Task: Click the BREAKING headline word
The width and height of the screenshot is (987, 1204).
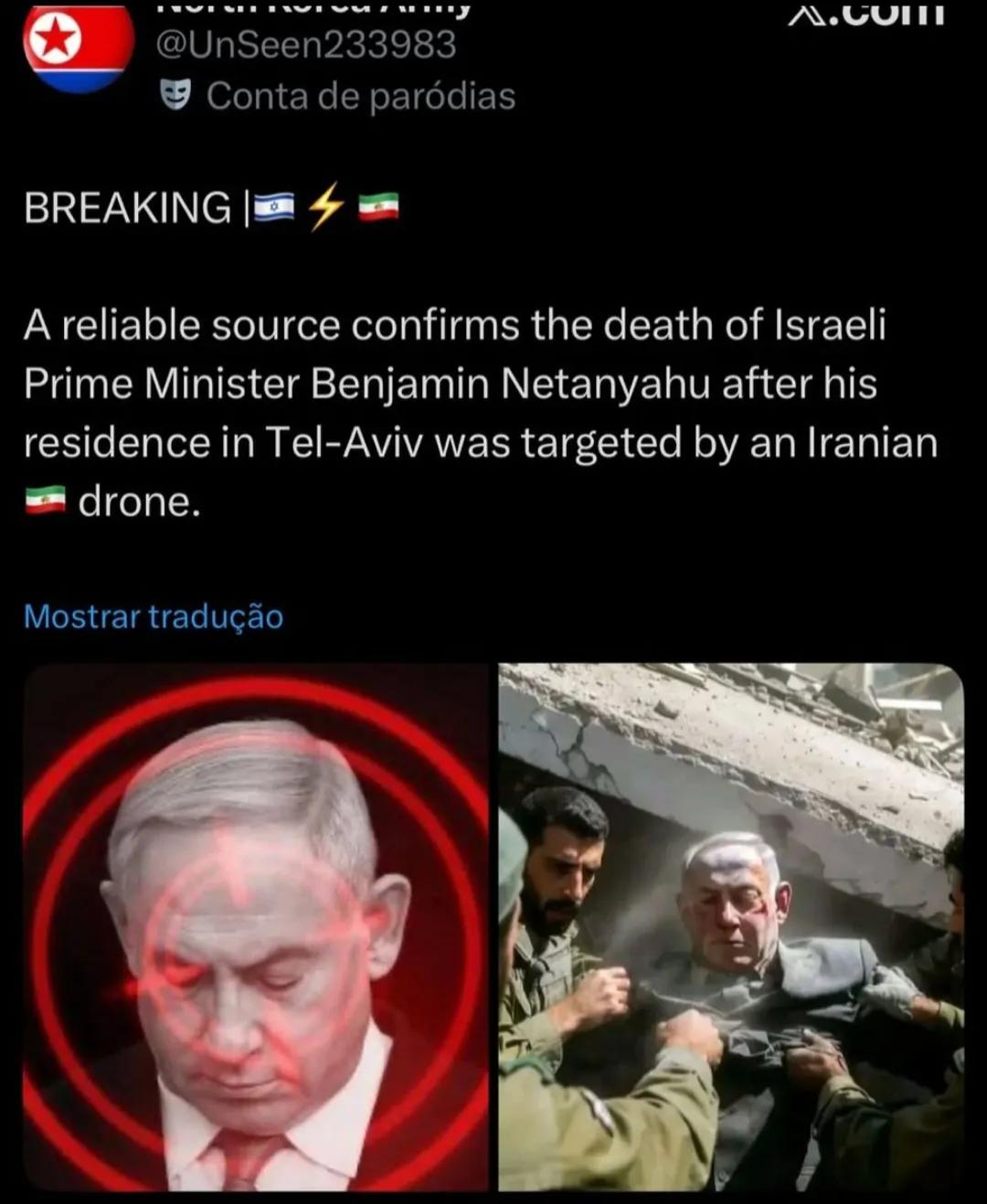Action: click(x=128, y=207)
